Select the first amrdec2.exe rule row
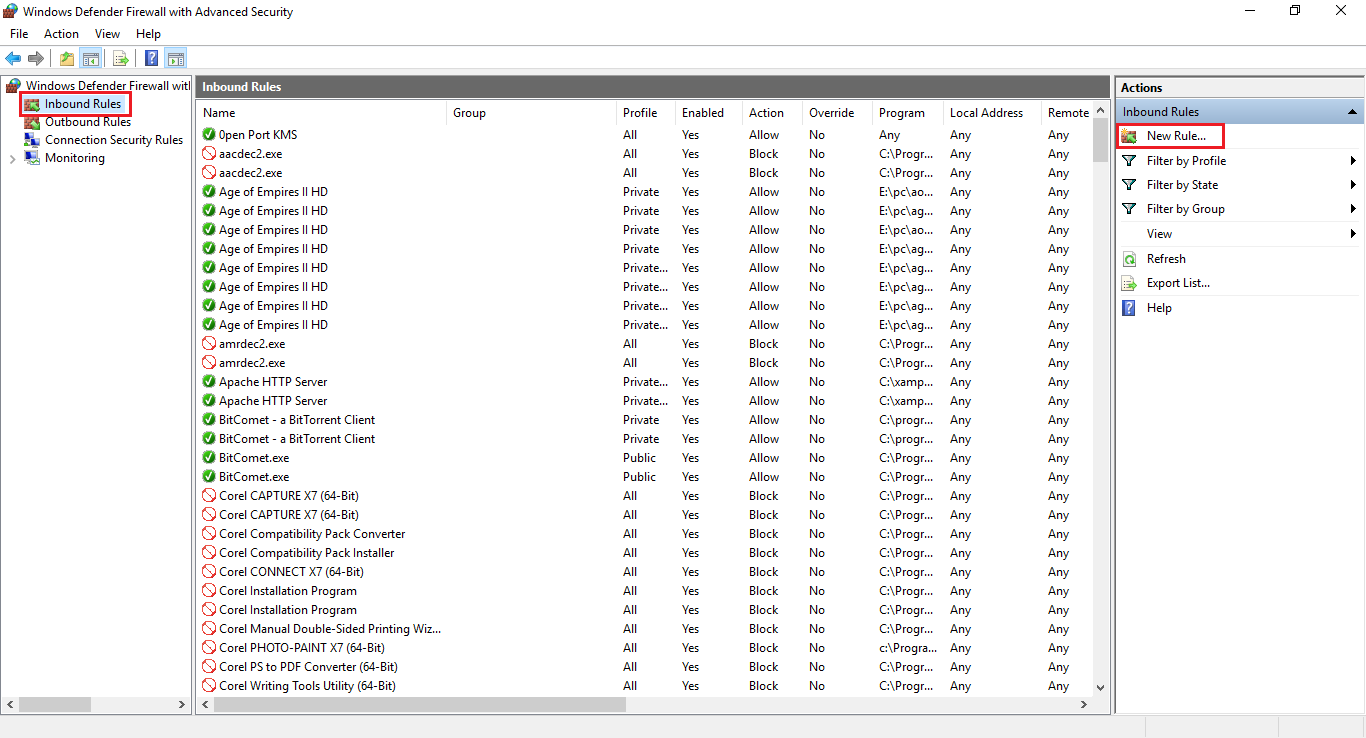The height and width of the screenshot is (738, 1366). click(x=645, y=344)
